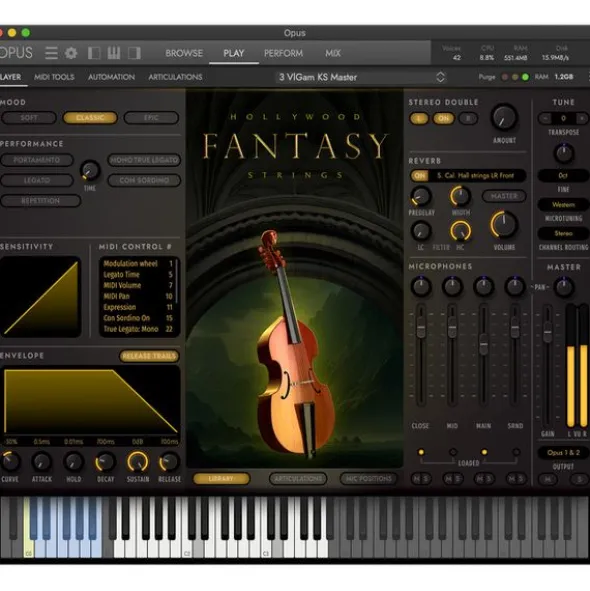Click the Master Pan knob

coord(564,287)
